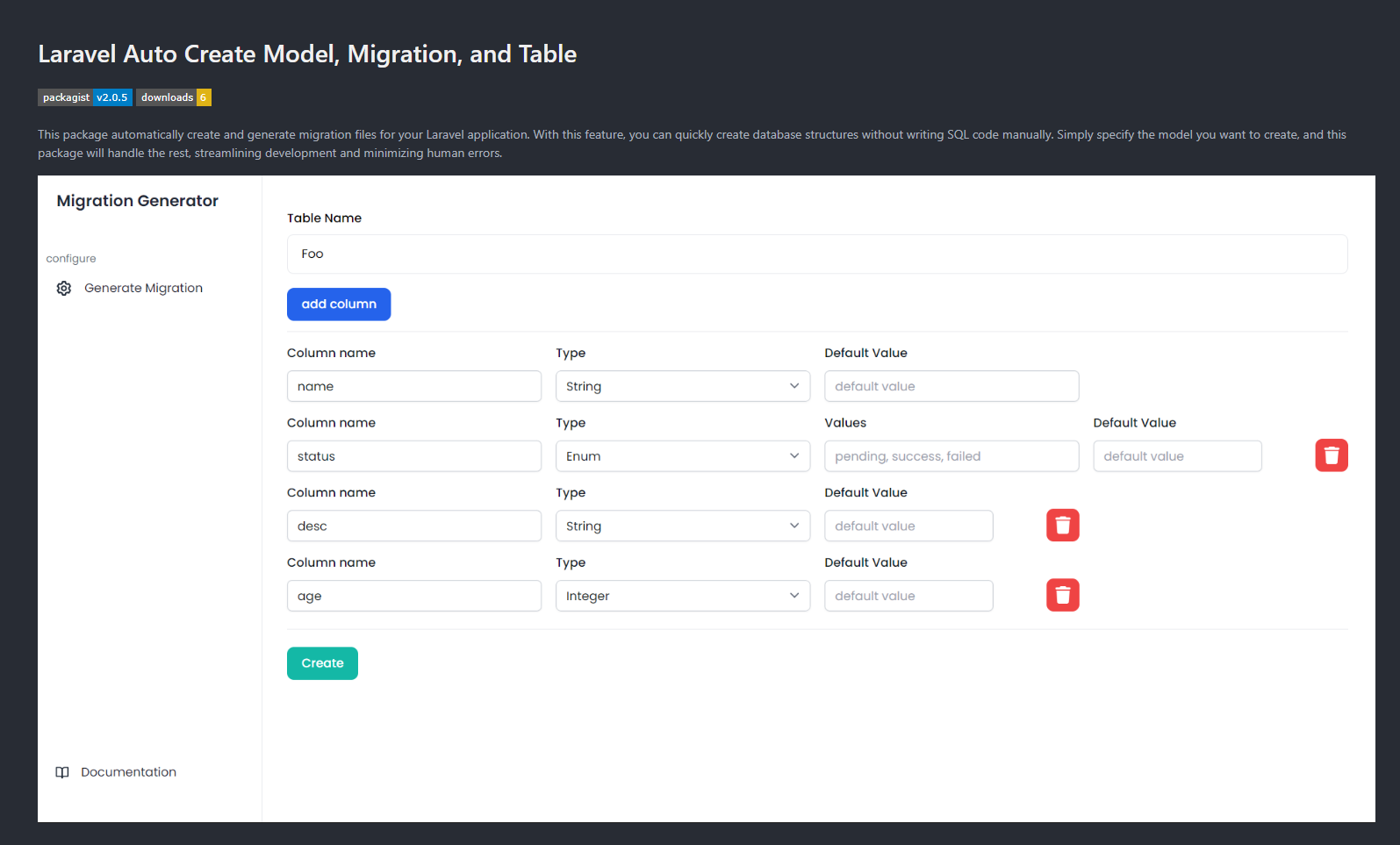
Task: Delete the age column row
Action: coord(1062,595)
